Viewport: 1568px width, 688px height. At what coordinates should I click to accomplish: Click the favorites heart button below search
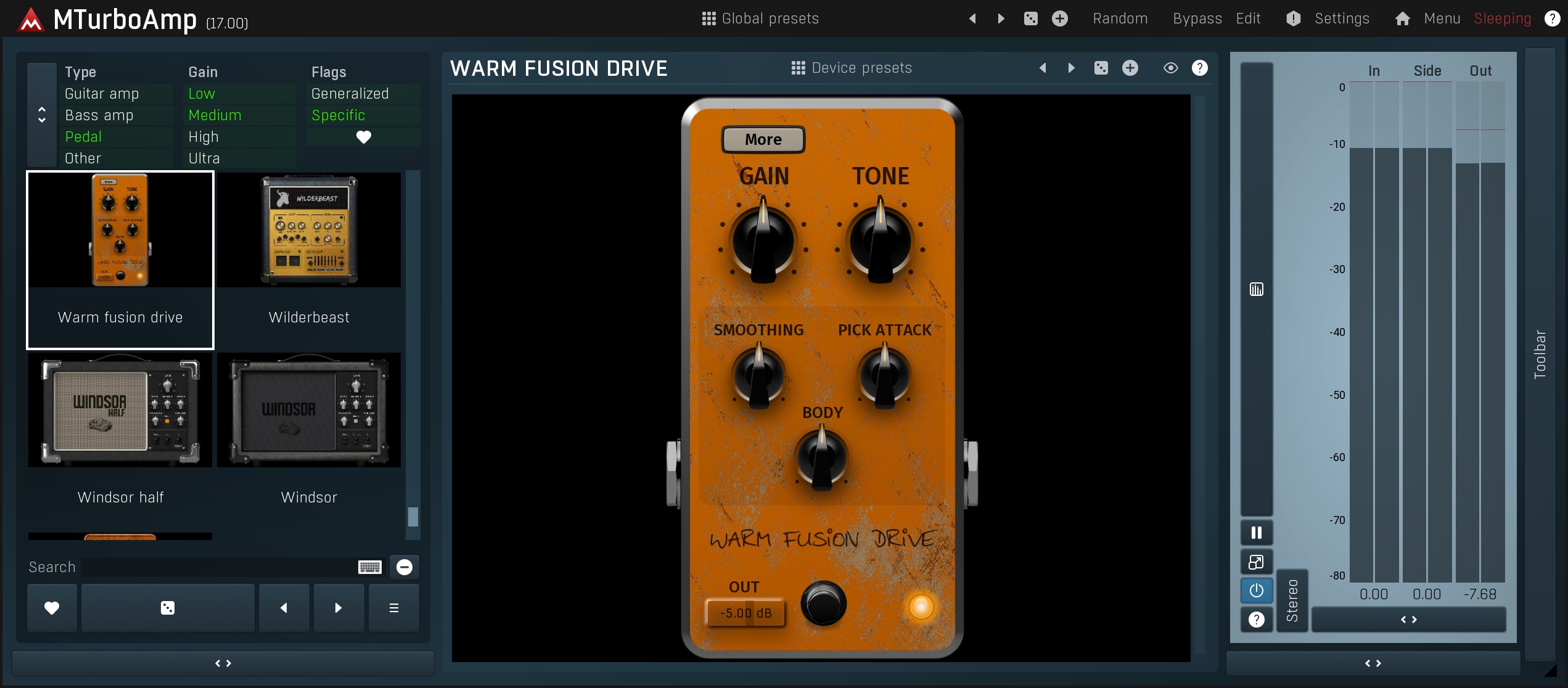tap(52, 608)
